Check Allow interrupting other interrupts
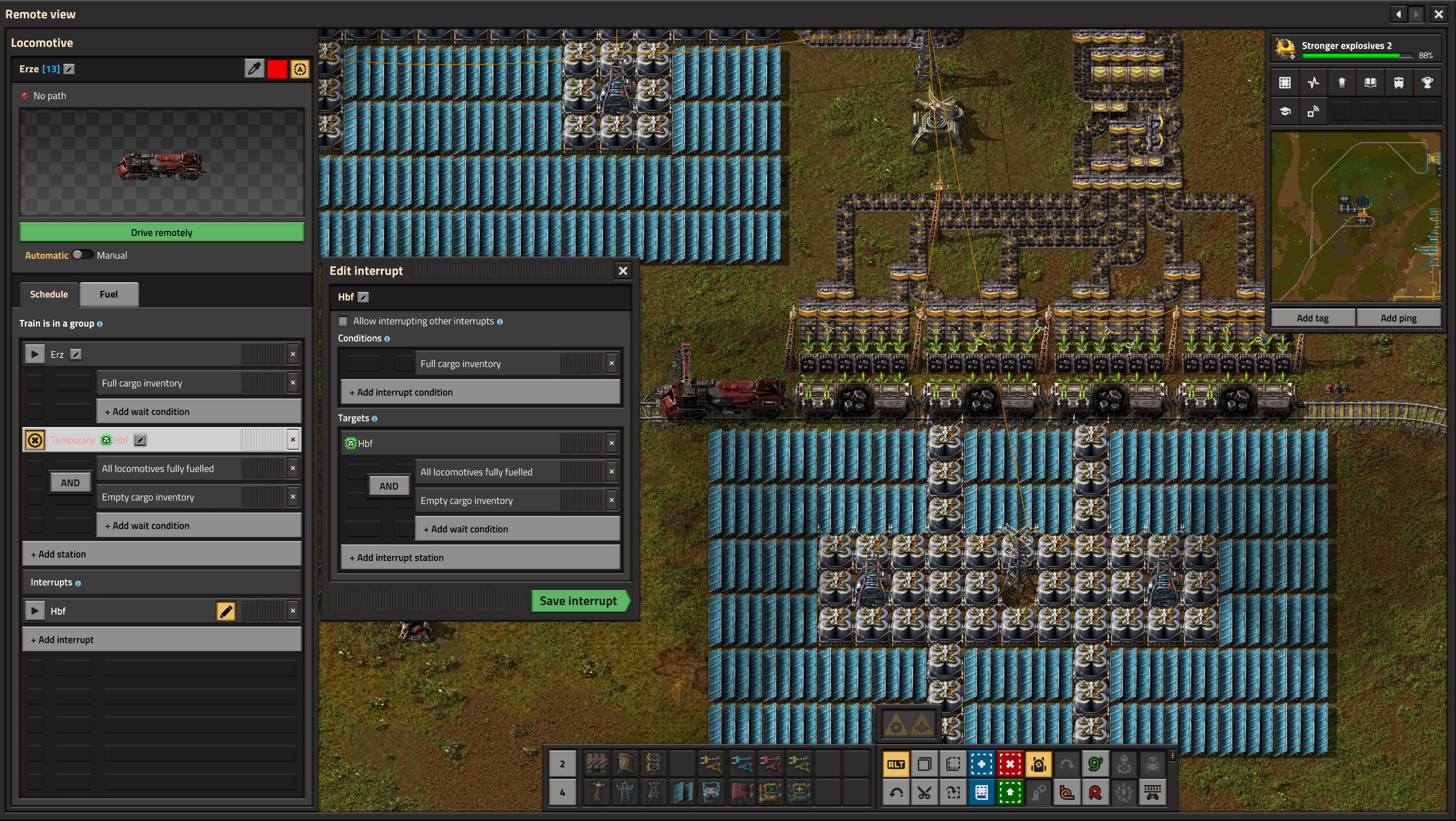1456x821 pixels. pyautogui.click(x=343, y=322)
